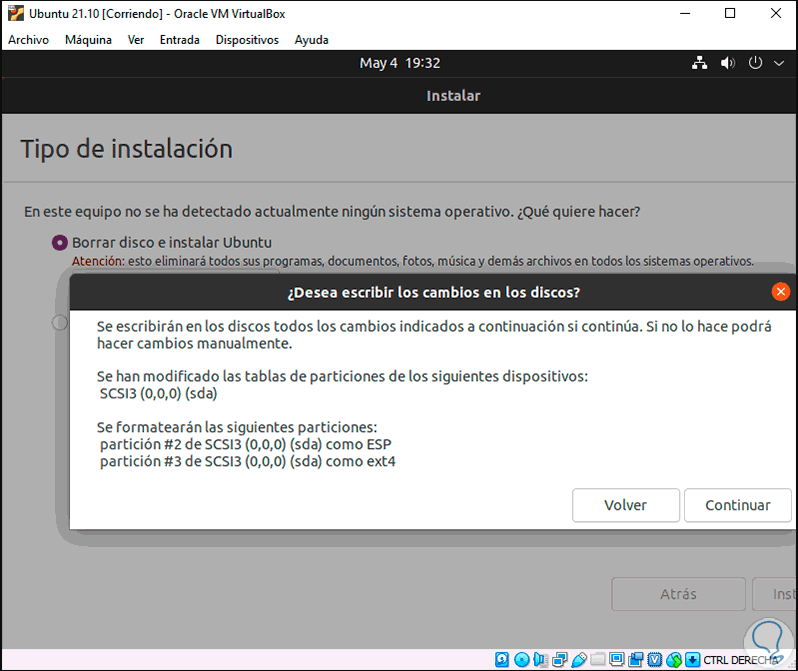The width and height of the screenshot is (798, 671).
Task: Open the Ubuntu volume indicator
Action: click(728, 63)
